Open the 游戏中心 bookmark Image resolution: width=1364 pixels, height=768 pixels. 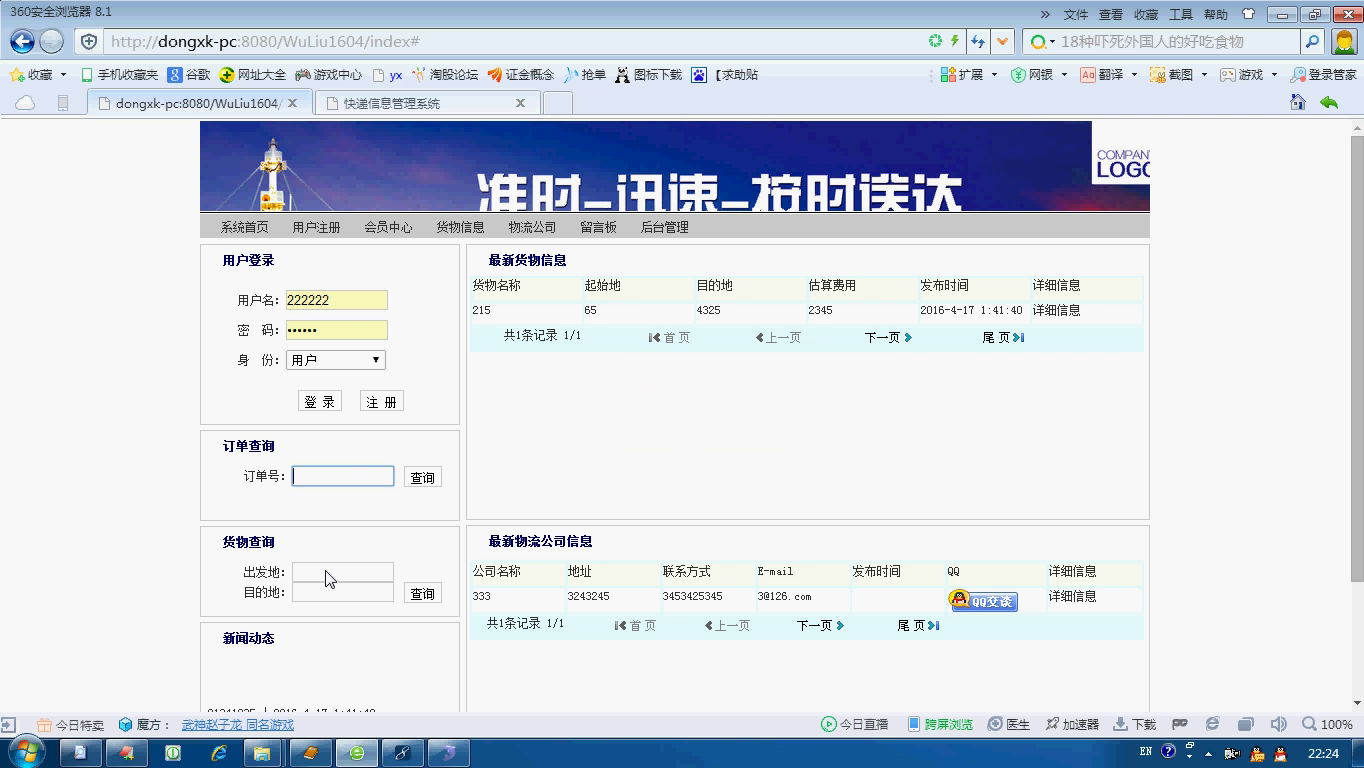pyautogui.click(x=328, y=75)
